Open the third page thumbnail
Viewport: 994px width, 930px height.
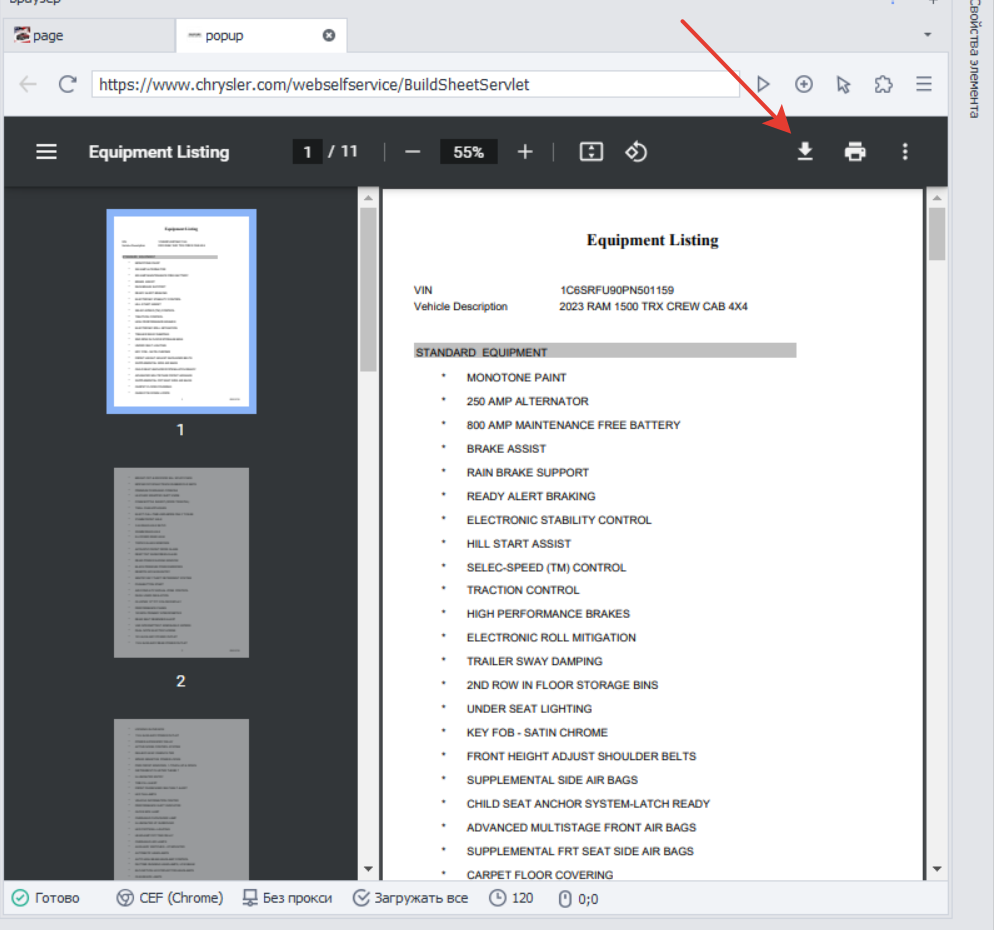[x=181, y=799]
